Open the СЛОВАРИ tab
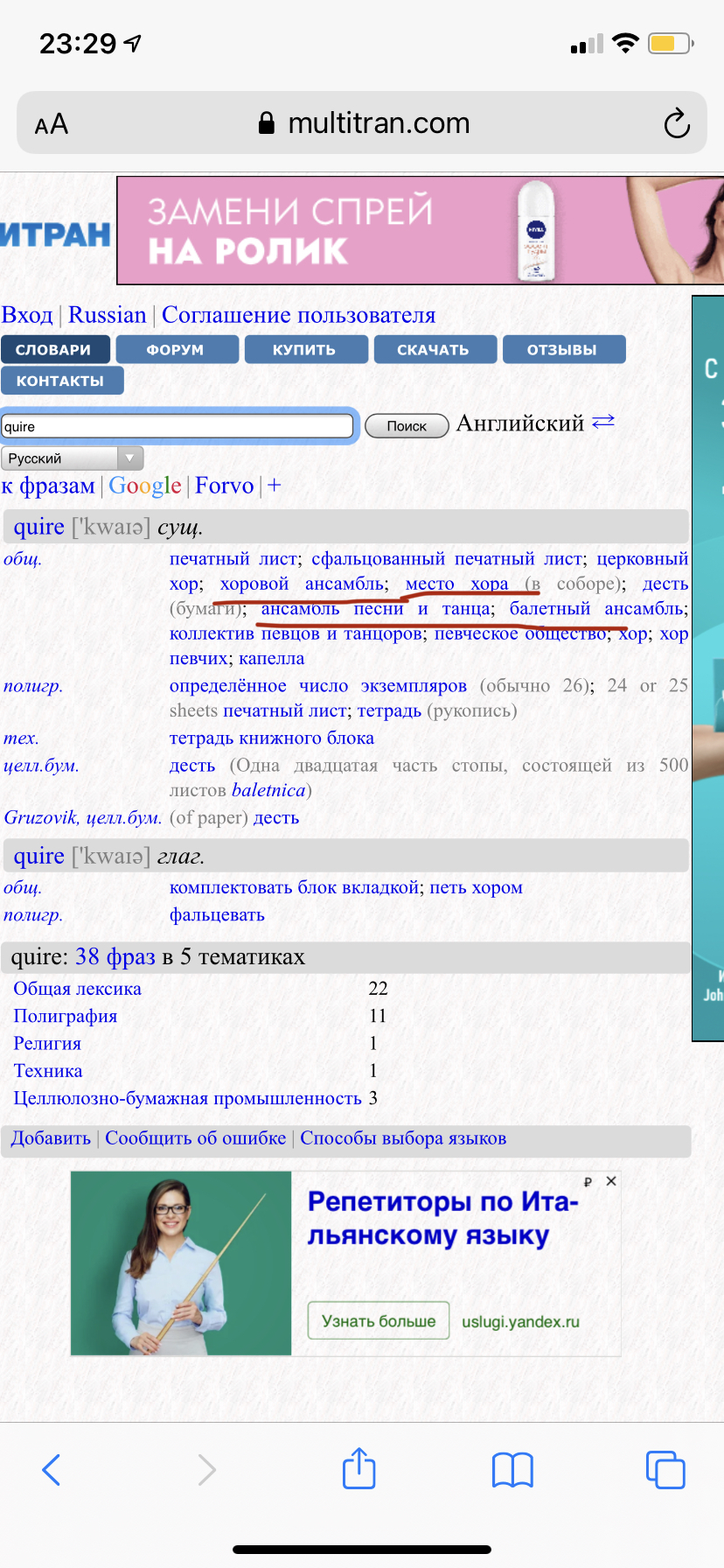 [54, 350]
